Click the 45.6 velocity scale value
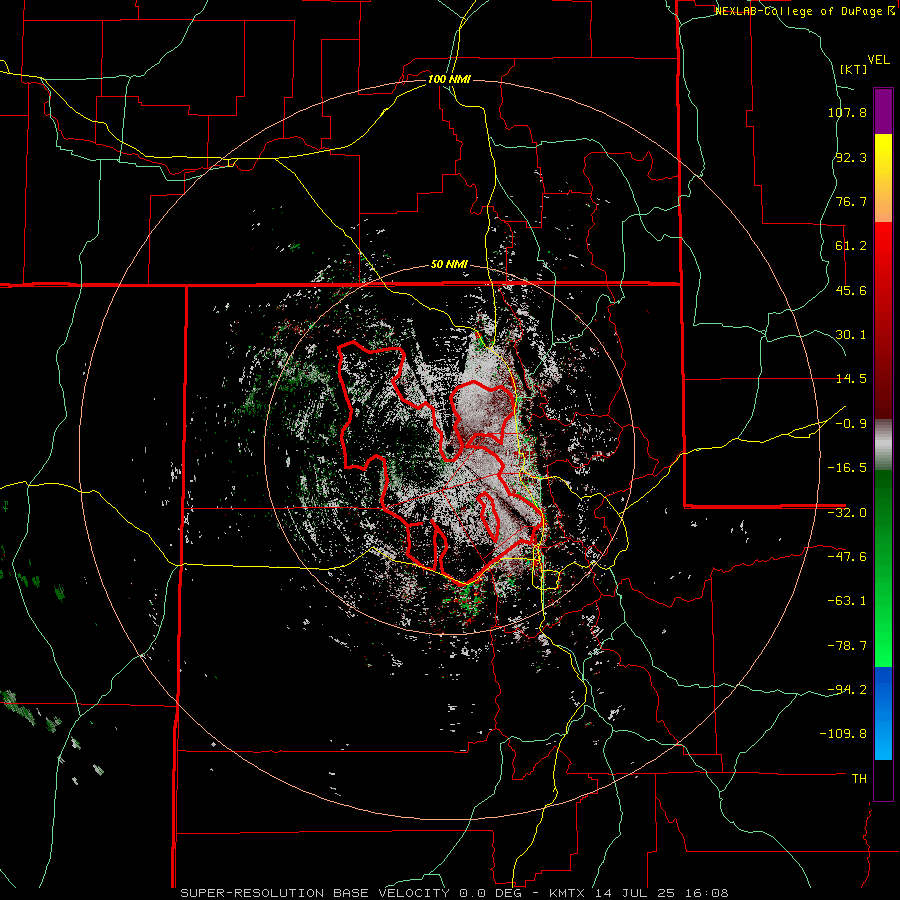The image size is (900, 900). 851,290
